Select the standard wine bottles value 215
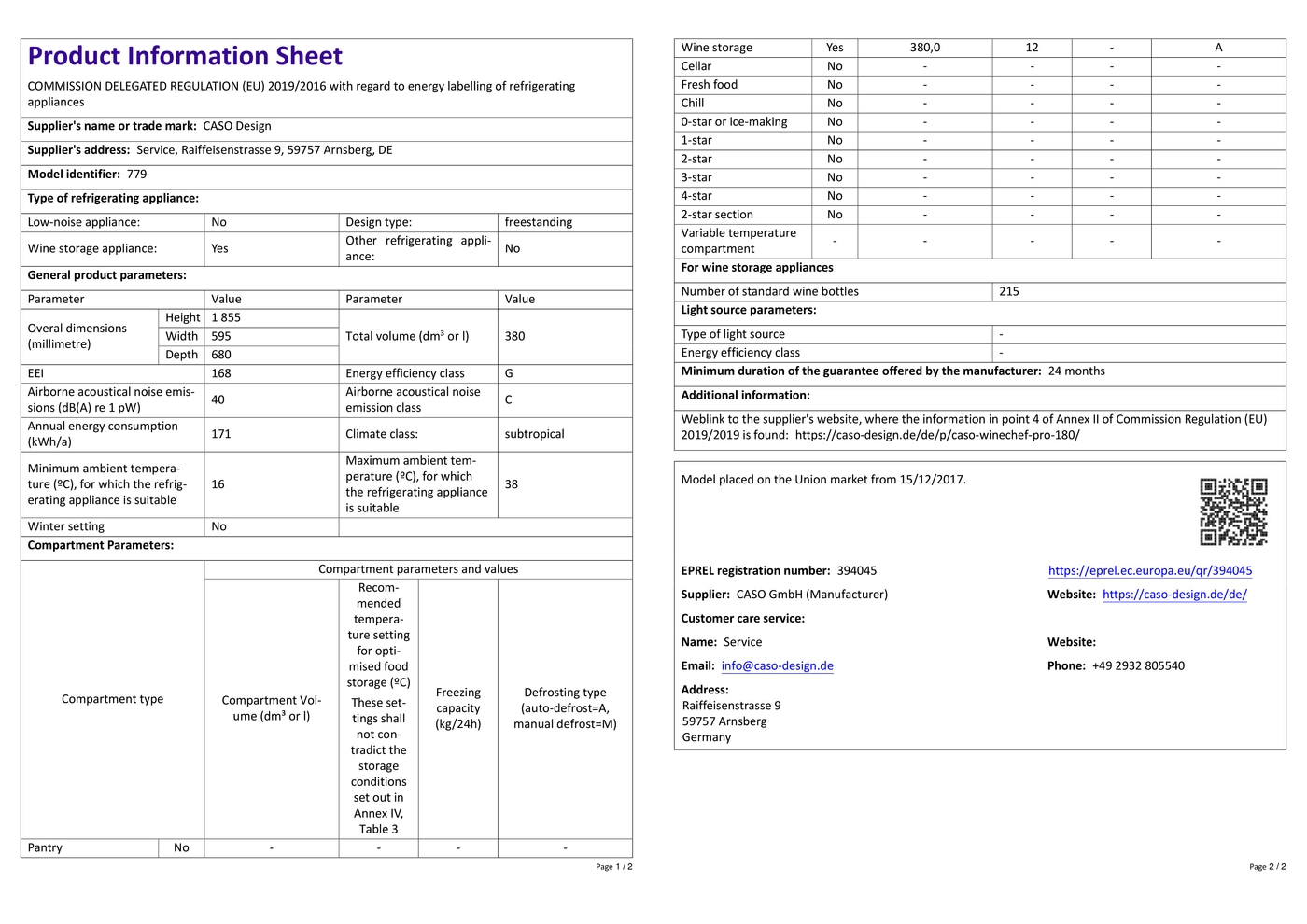This screenshot has height=924, width=1307. pyautogui.click(x=1009, y=291)
